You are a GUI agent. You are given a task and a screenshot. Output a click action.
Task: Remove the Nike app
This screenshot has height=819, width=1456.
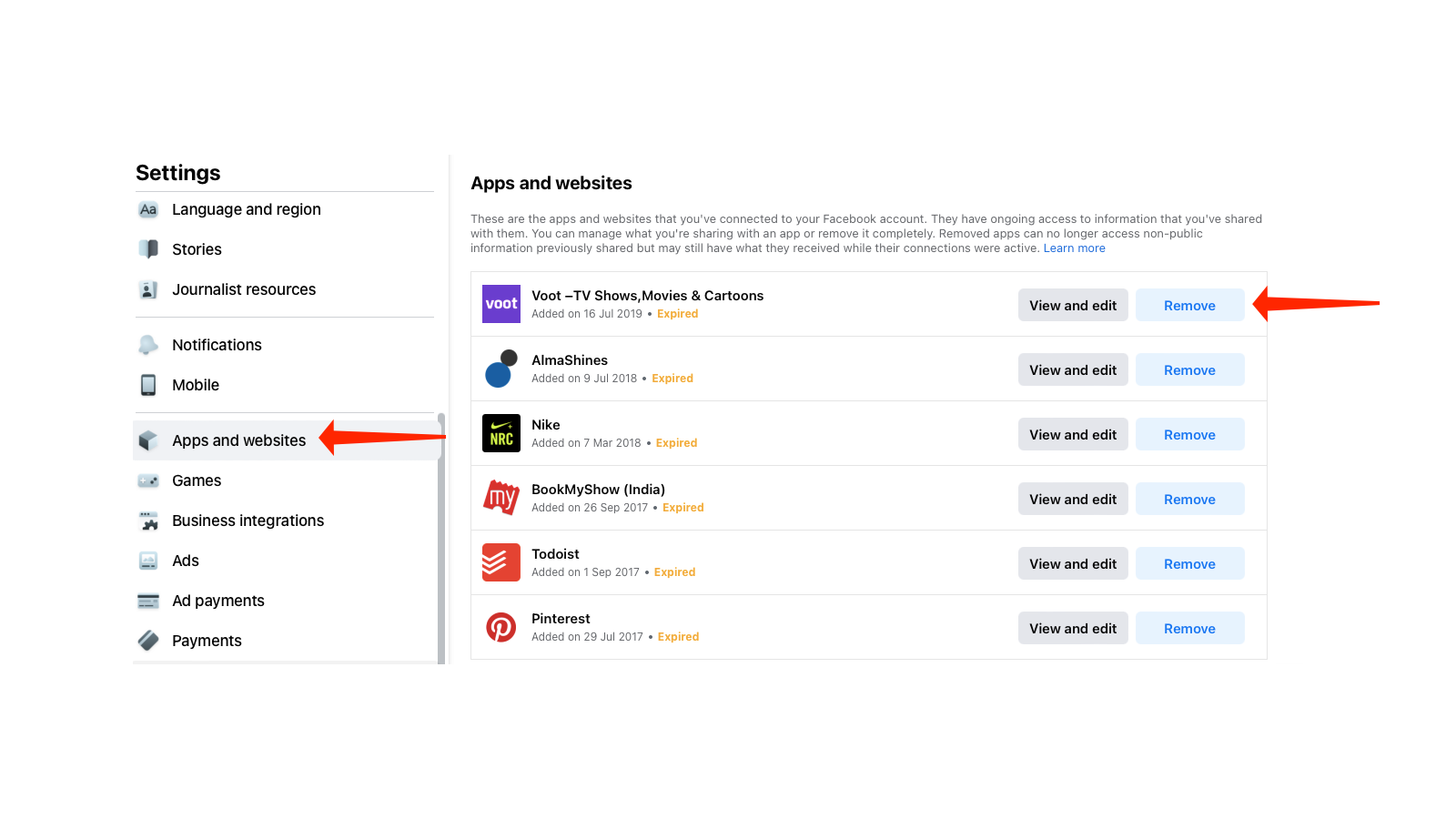1189,434
